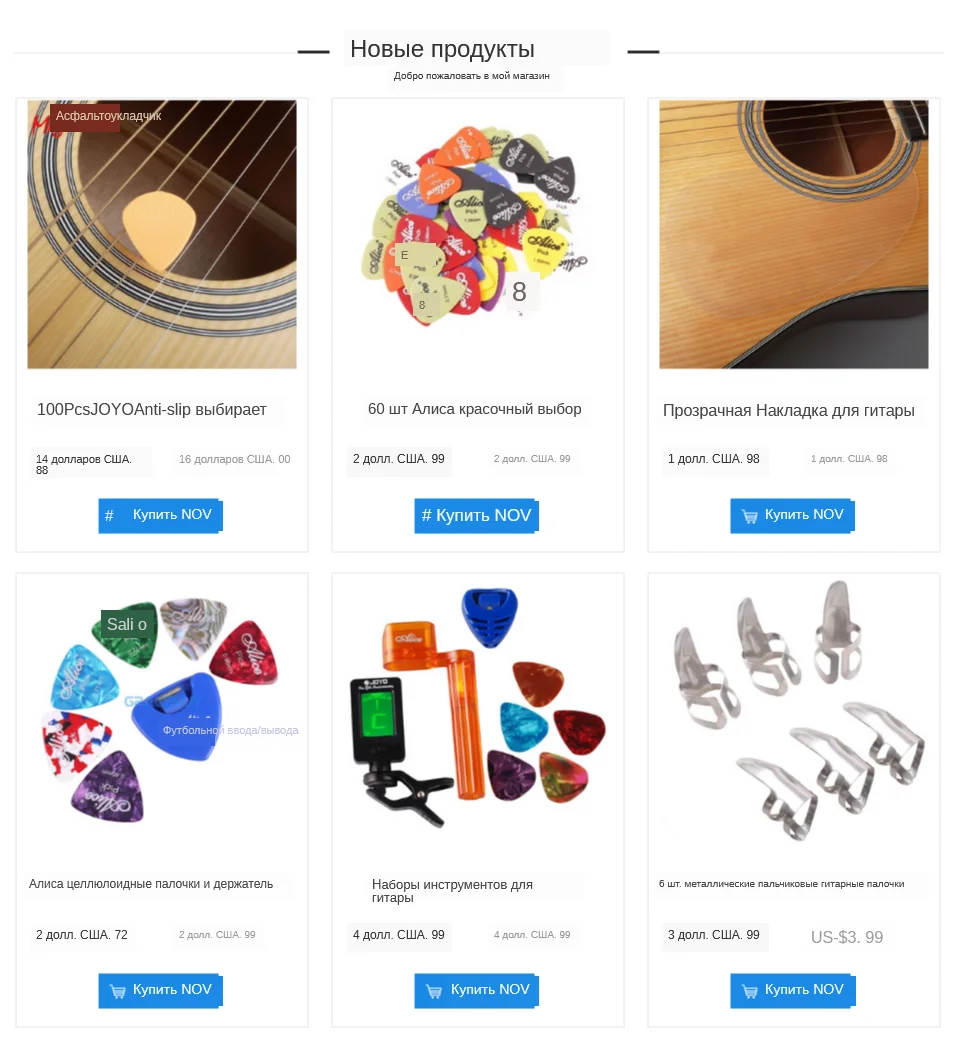Click the Новые продукты section heading
The width and height of the screenshot is (957, 1042).
coord(443,49)
